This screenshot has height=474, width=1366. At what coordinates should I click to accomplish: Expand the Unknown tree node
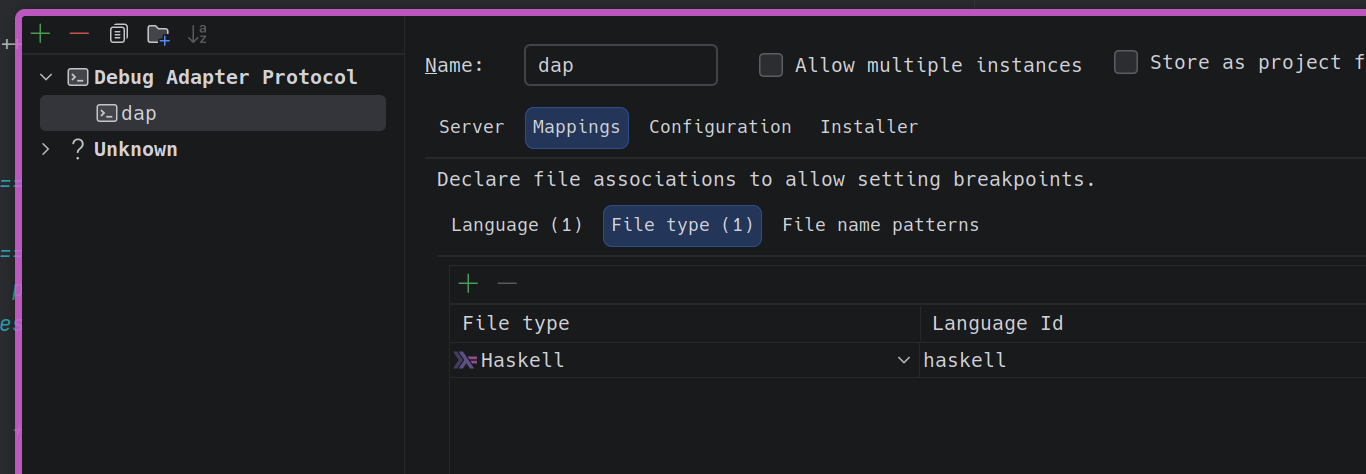(46, 149)
